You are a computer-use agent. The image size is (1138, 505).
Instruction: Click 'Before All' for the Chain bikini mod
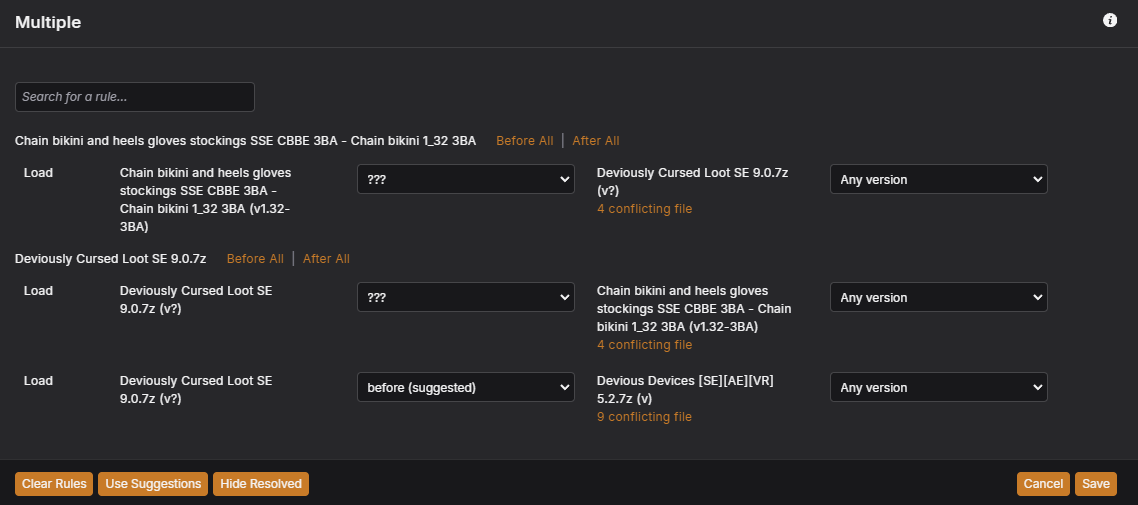pyautogui.click(x=525, y=141)
